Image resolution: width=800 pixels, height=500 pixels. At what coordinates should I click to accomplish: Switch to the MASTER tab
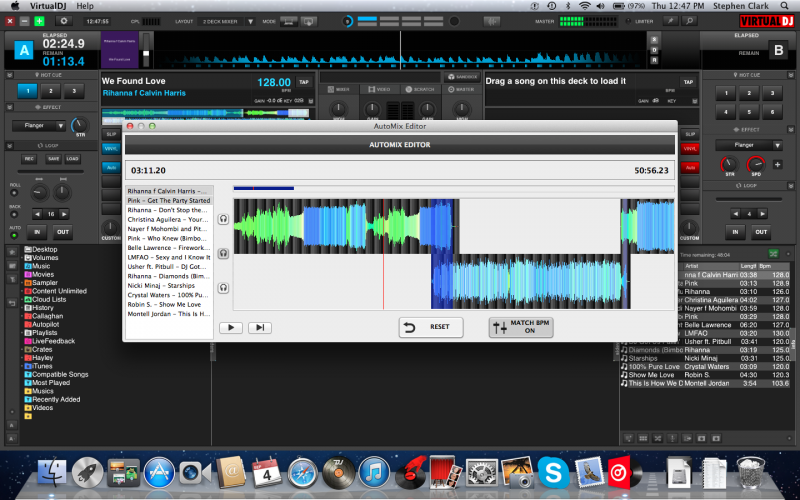tap(461, 89)
